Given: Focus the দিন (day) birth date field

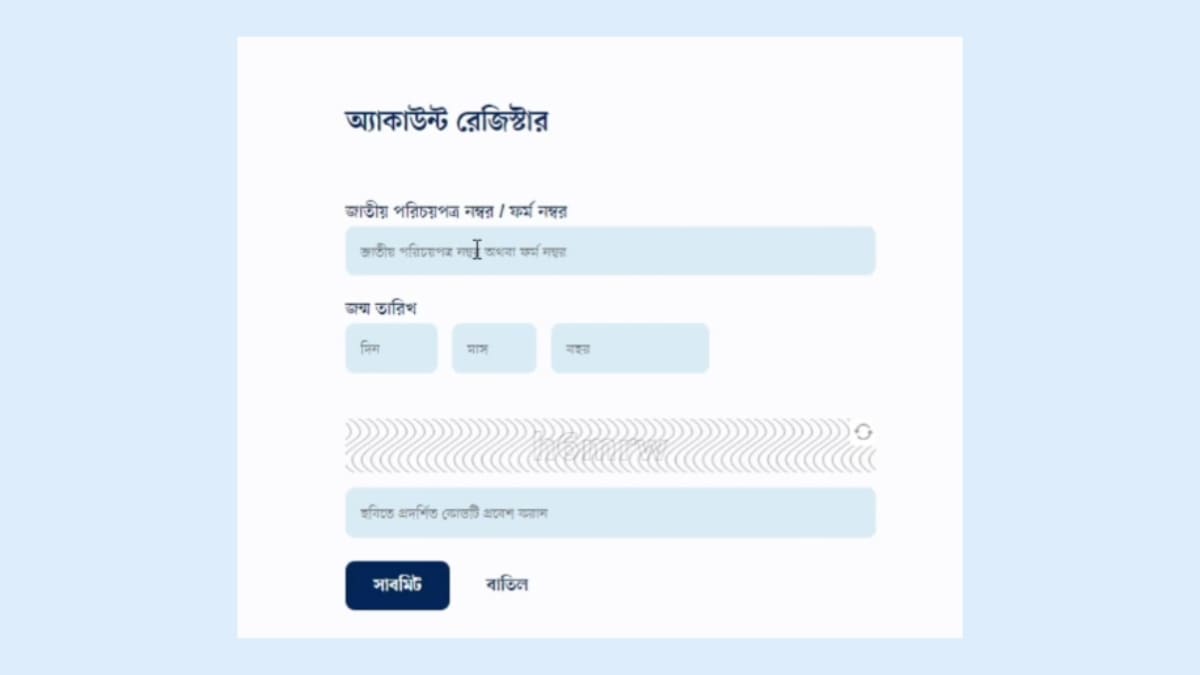Looking at the screenshot, I should (x=391, y=348).
